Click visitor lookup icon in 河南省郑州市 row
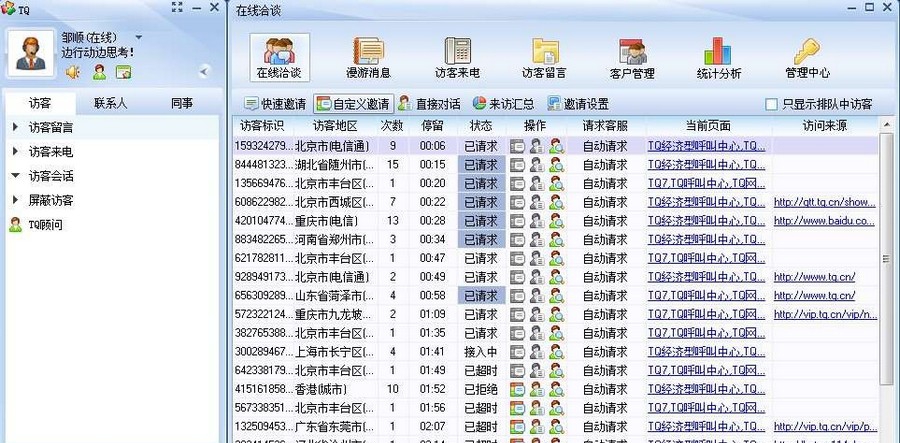 pos(556,239)
